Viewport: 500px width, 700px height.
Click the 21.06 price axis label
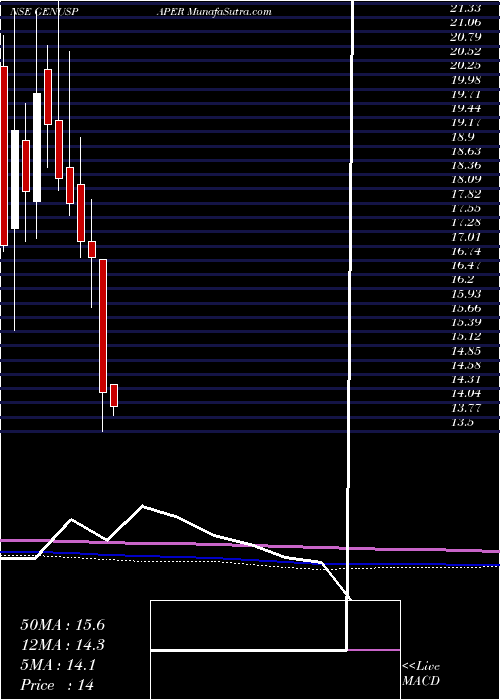465,22
